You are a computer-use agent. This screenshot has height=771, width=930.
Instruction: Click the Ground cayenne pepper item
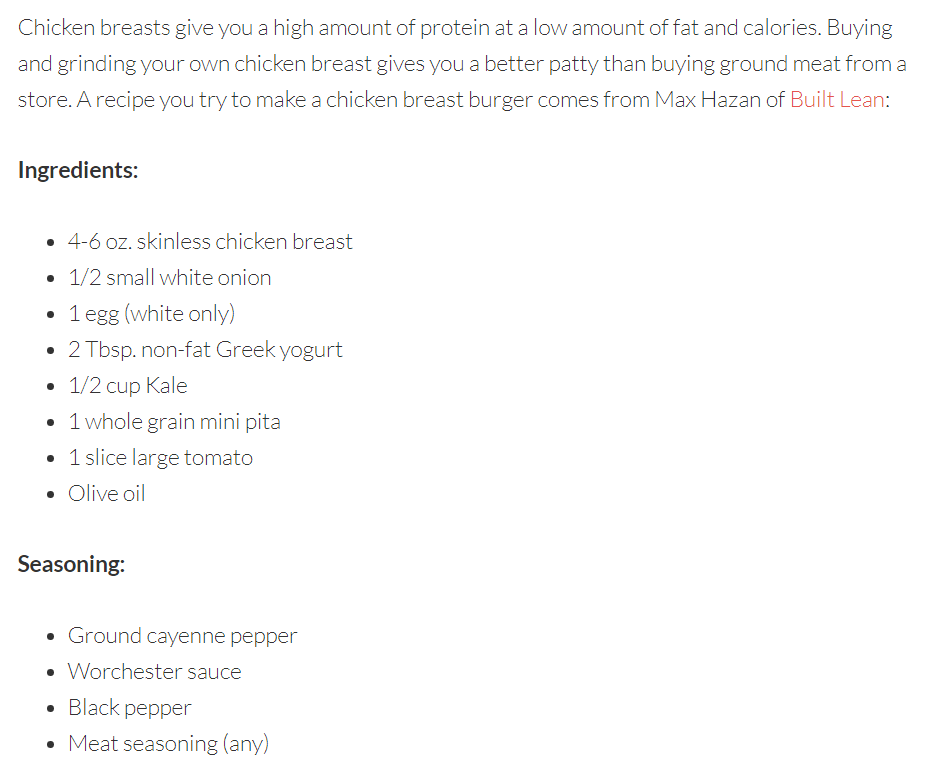click(182, 636)
